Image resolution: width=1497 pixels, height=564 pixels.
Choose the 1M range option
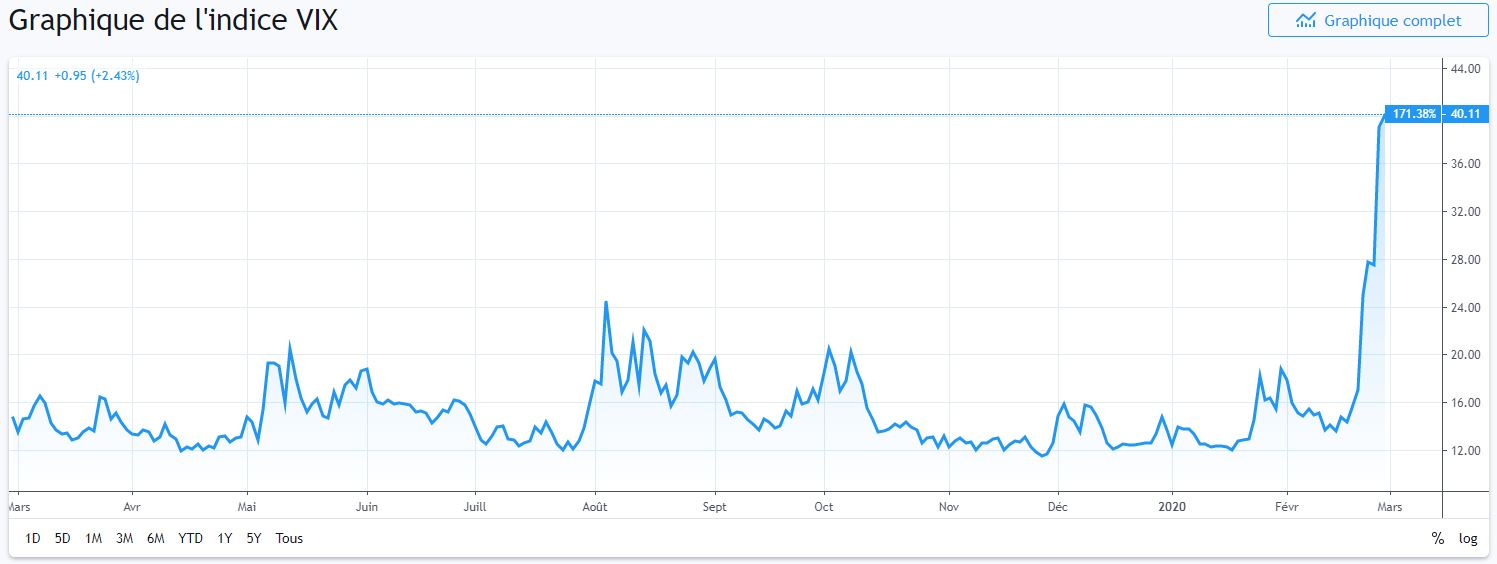click(x=93, y=538)
